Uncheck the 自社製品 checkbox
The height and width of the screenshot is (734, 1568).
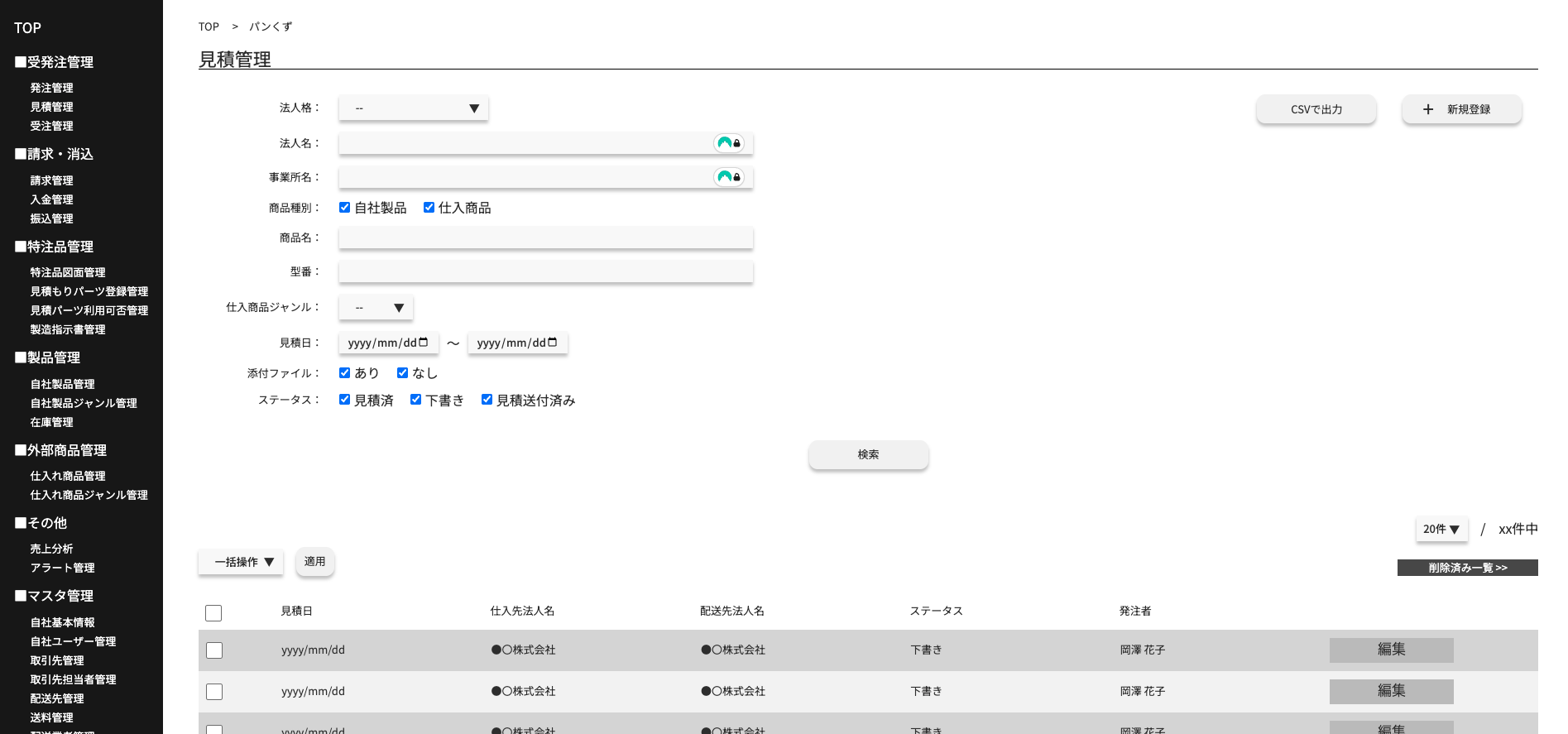point(345,208)
